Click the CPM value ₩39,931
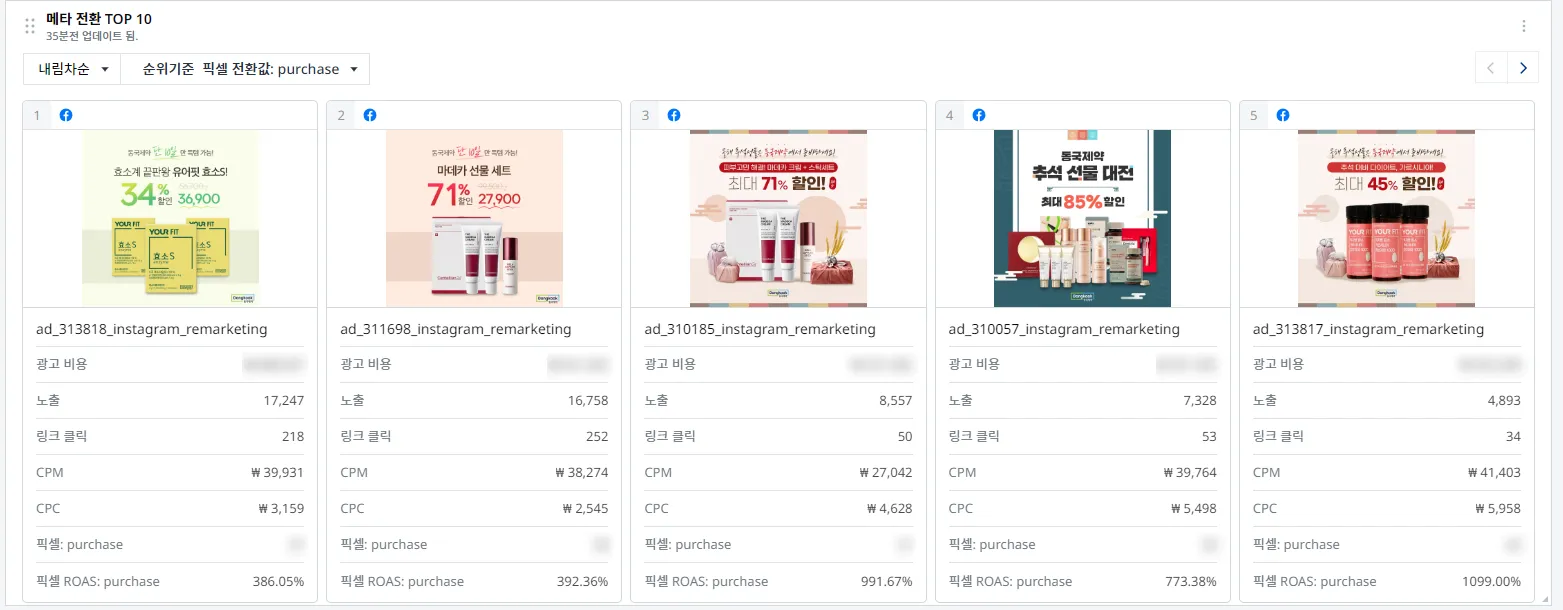The image size is (1563, 610). pos(279,472)
